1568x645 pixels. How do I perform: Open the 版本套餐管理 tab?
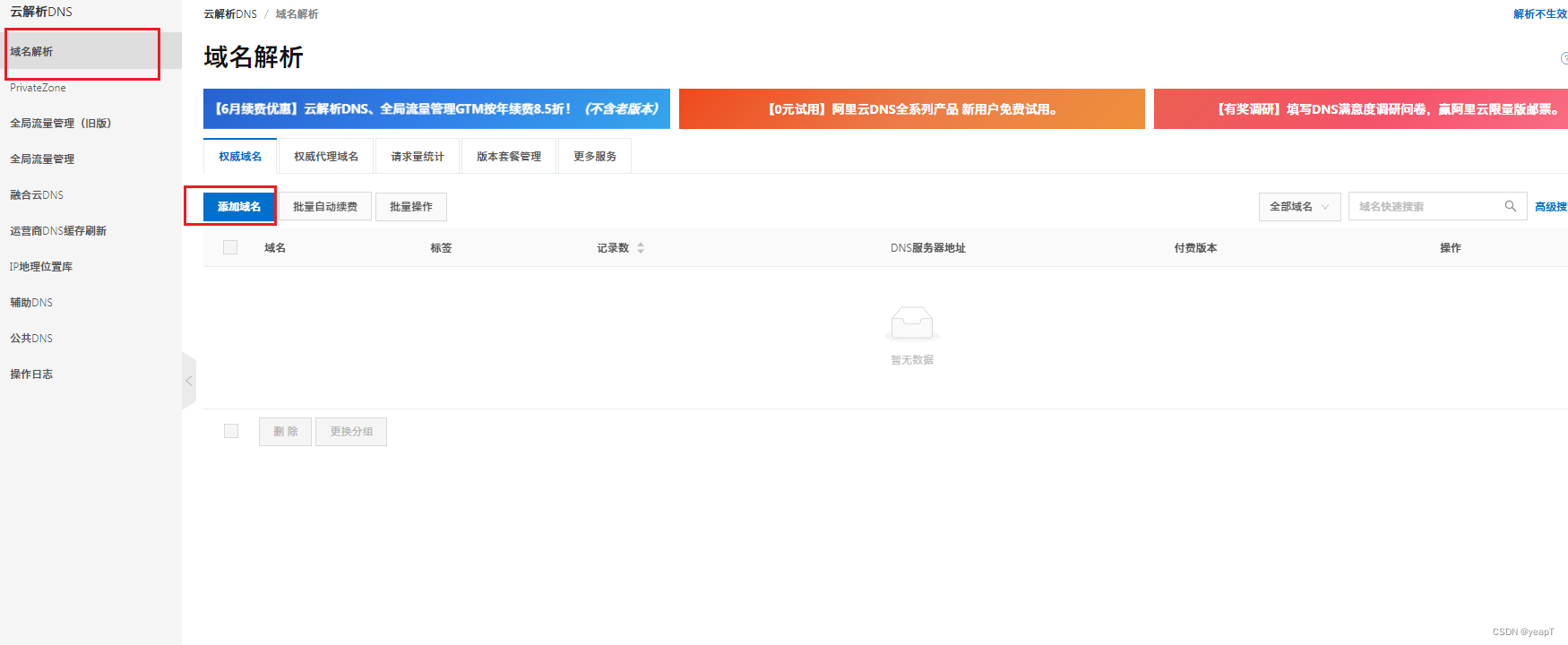(x=509, y=156)
